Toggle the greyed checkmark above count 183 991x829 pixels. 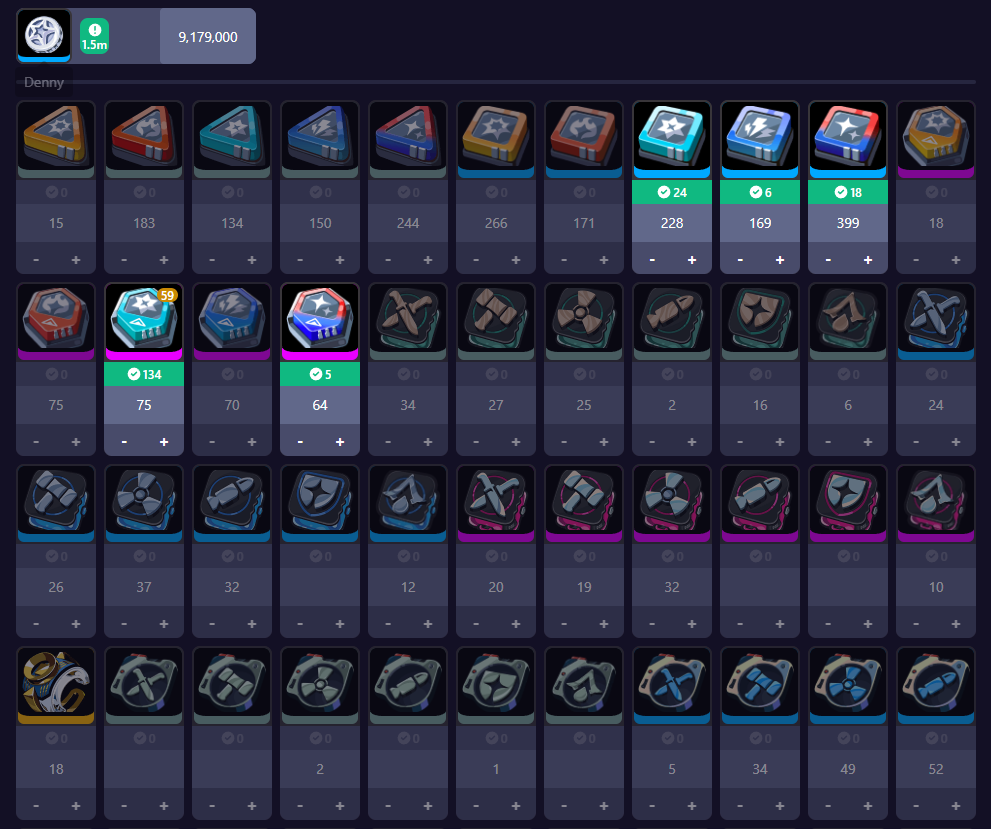(x=144, y=192)
